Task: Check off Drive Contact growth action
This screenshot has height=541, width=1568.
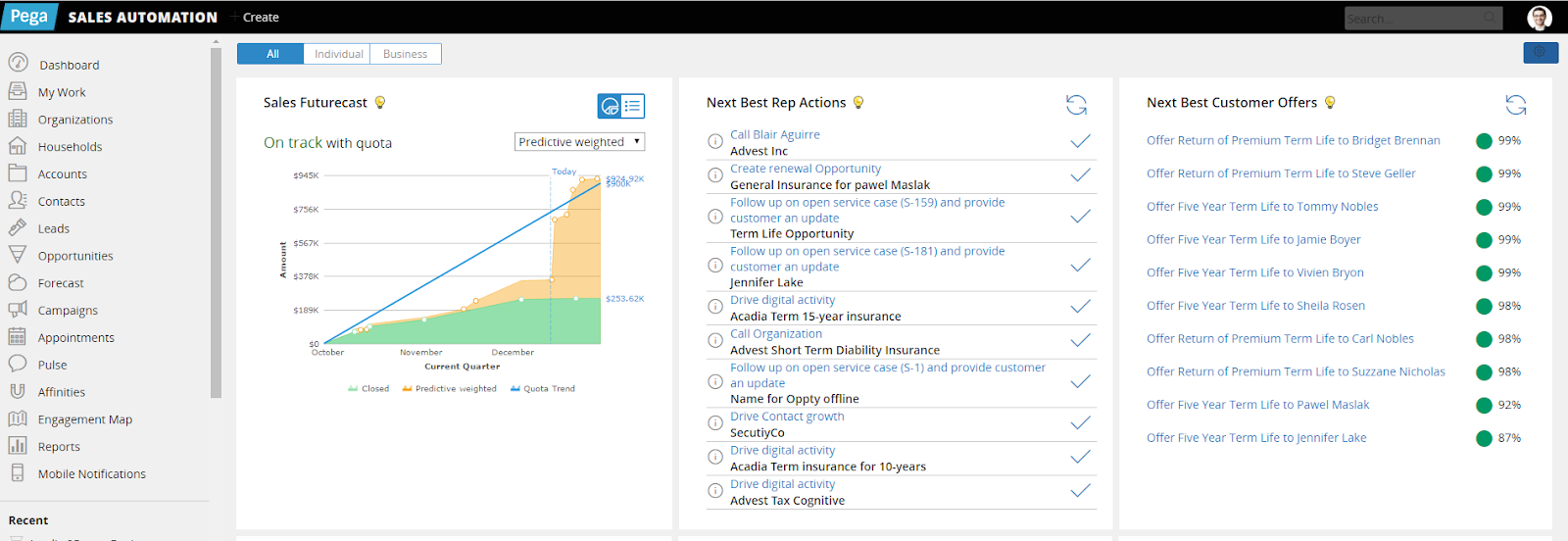Action: (x=1080, y=423)
